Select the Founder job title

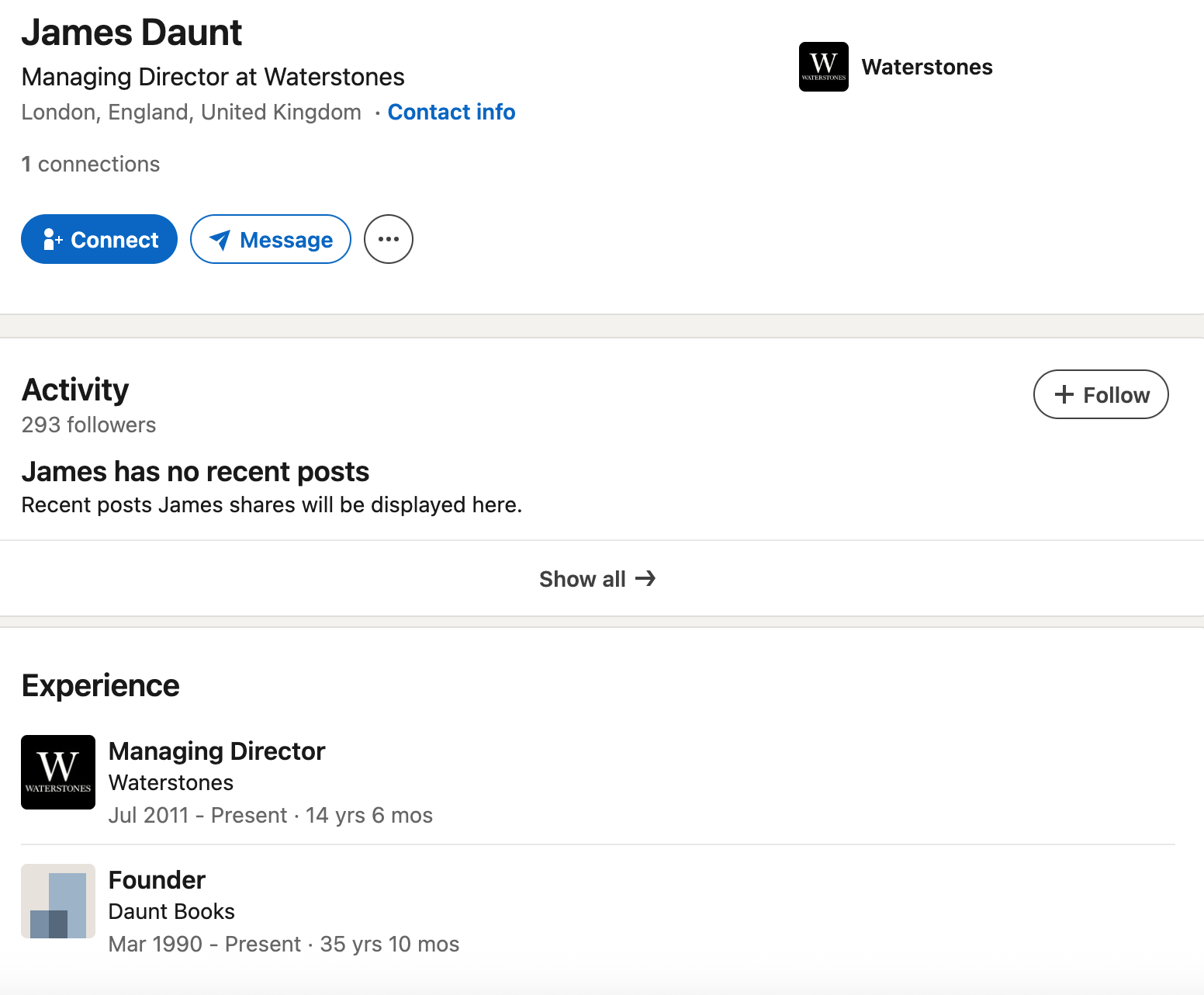(x=157, y=880)
